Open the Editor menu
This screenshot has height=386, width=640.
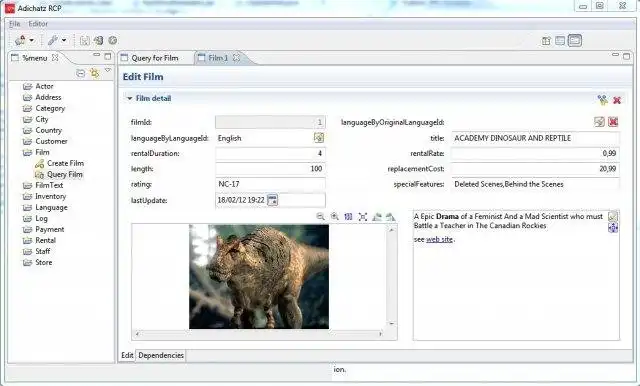[38, 24]
